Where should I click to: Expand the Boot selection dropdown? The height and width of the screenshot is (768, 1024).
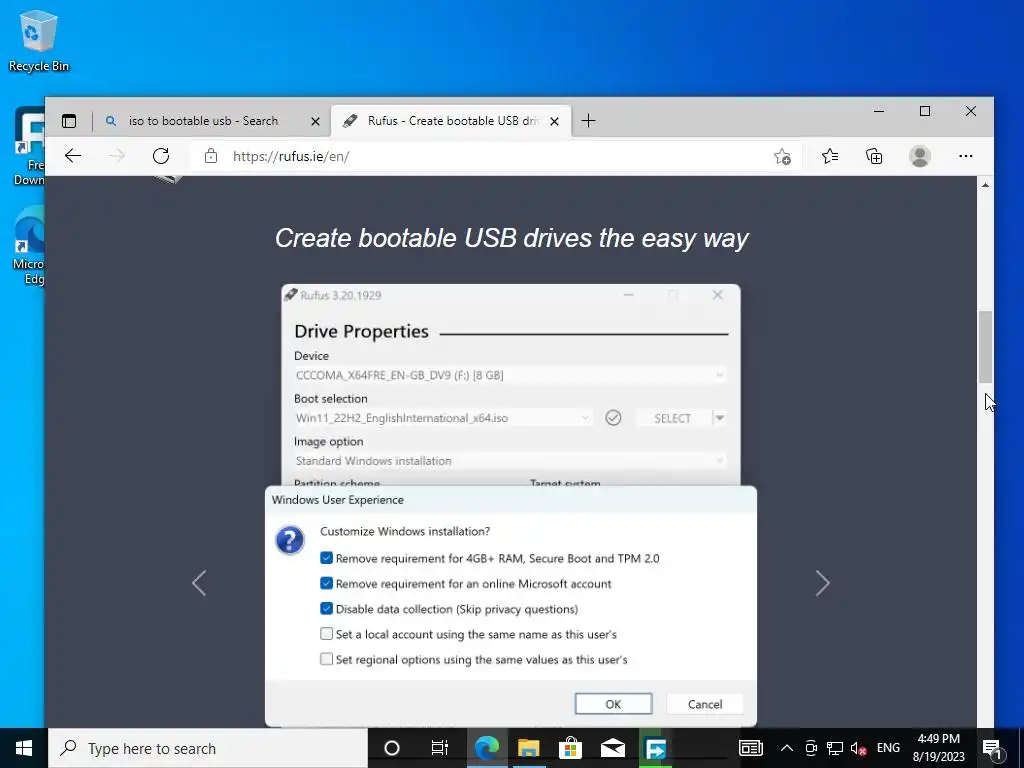coord(585,418)
